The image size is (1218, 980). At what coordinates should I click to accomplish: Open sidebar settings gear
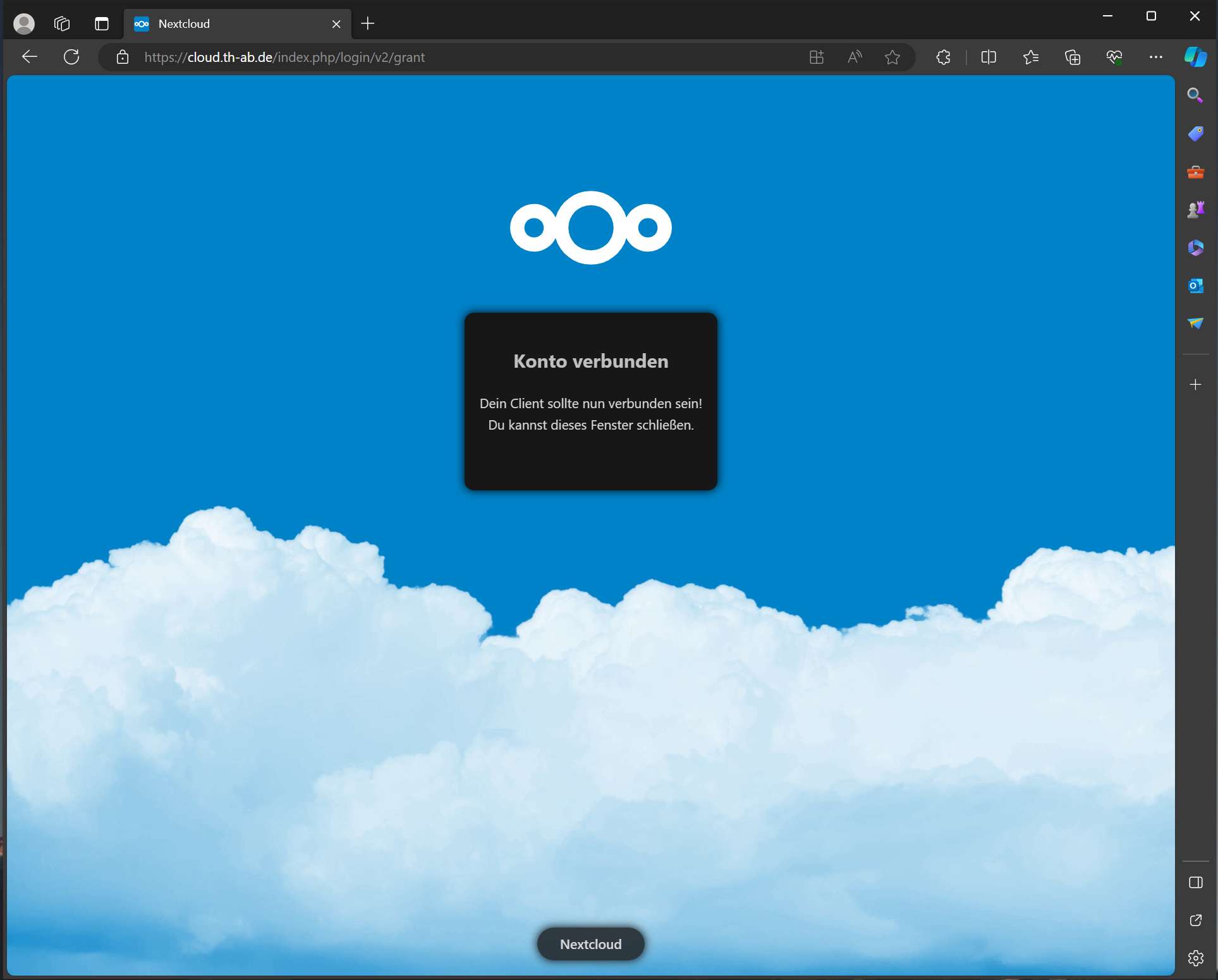(x=1195, y=958)
